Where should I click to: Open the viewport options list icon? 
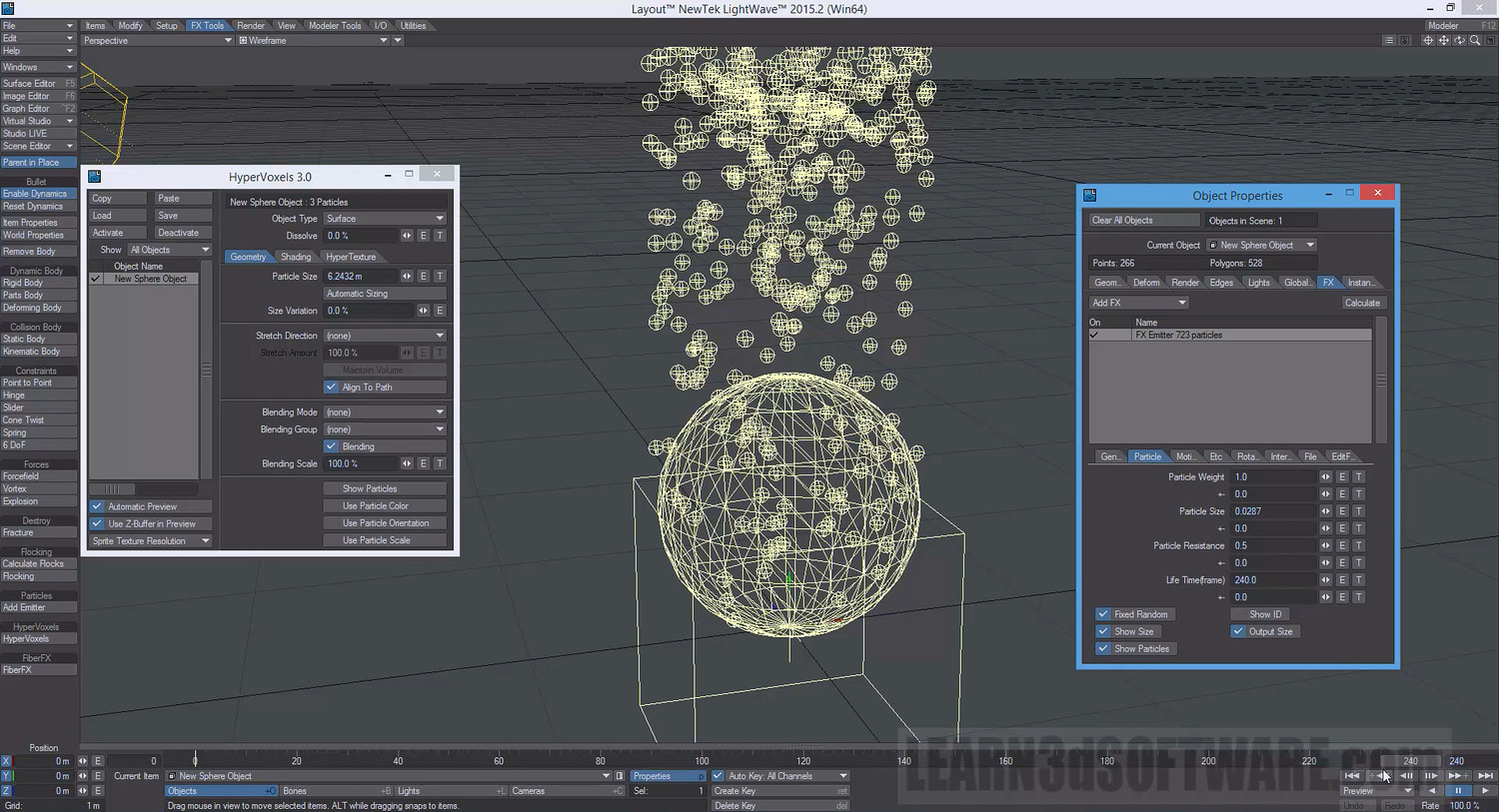pyautogui.click(x=1389, y=40)
